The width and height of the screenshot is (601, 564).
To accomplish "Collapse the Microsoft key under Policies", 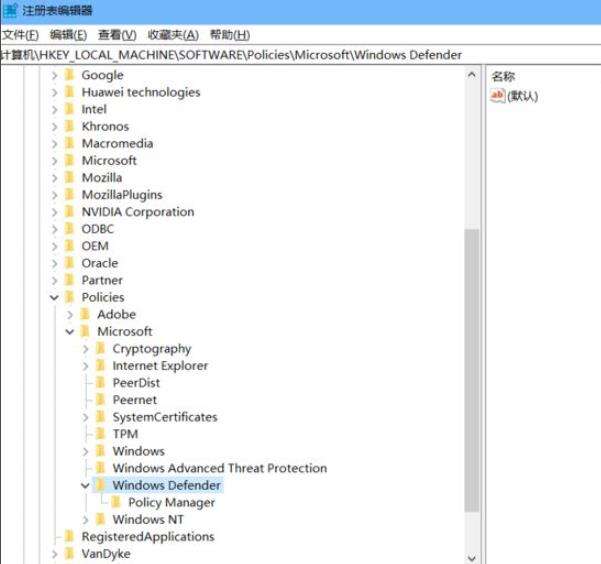I will click(x=70, y=332).
